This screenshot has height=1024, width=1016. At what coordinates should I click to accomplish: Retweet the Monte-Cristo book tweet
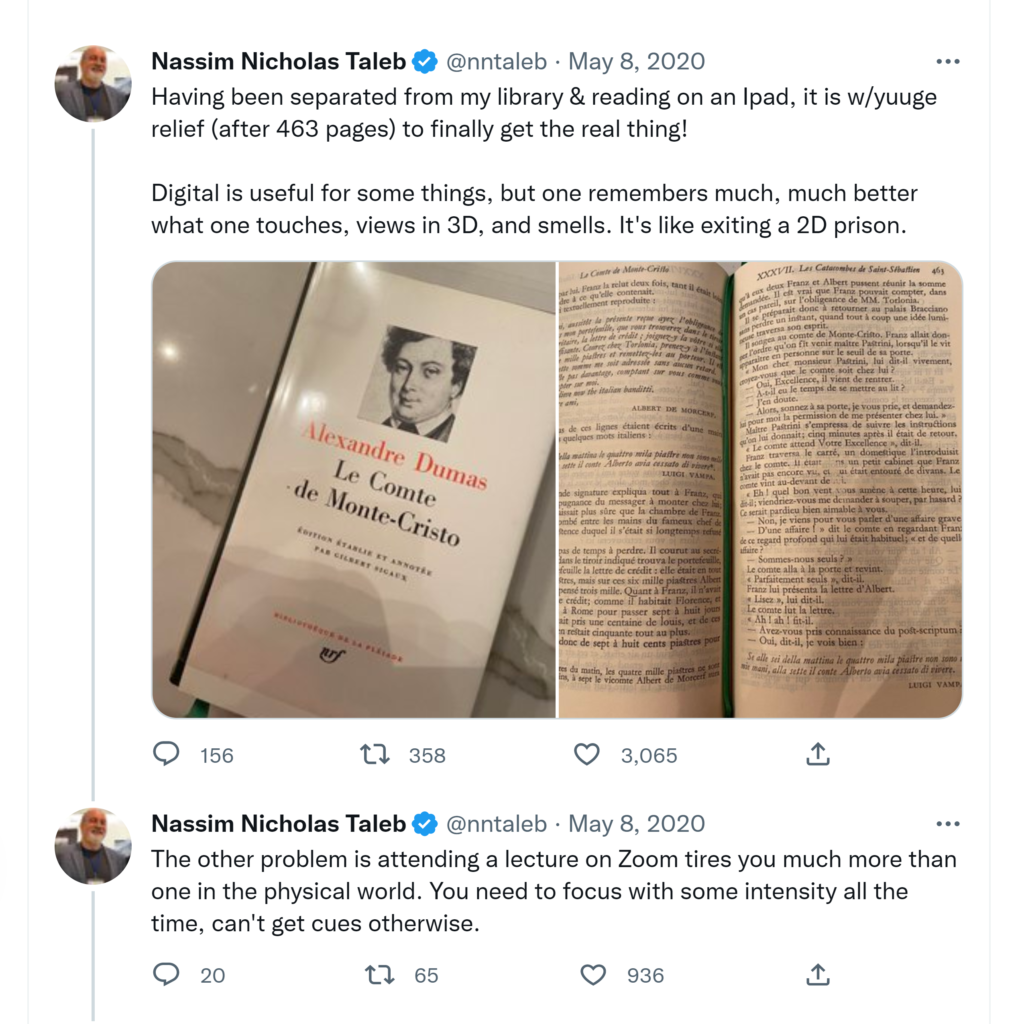(x=375, y=754)
